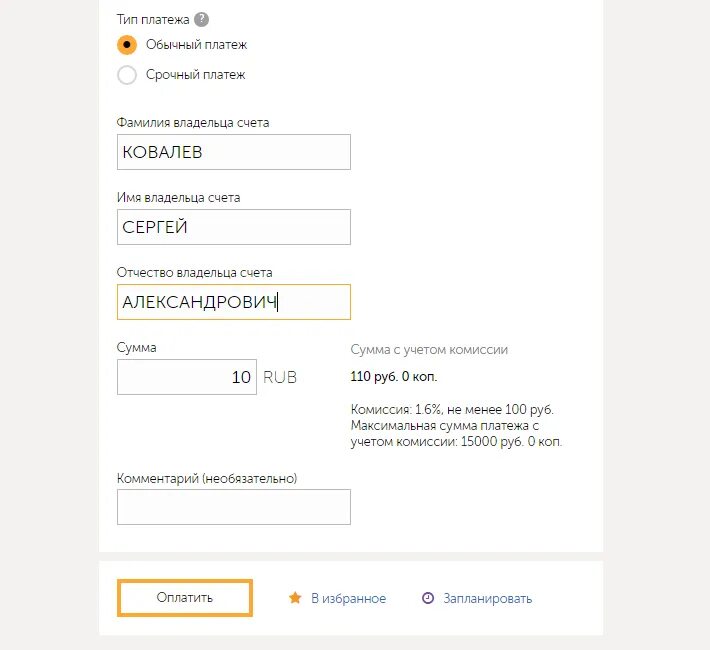710x650 pixels.
Task: Open the В избранное link
Action: pos(348,598)
